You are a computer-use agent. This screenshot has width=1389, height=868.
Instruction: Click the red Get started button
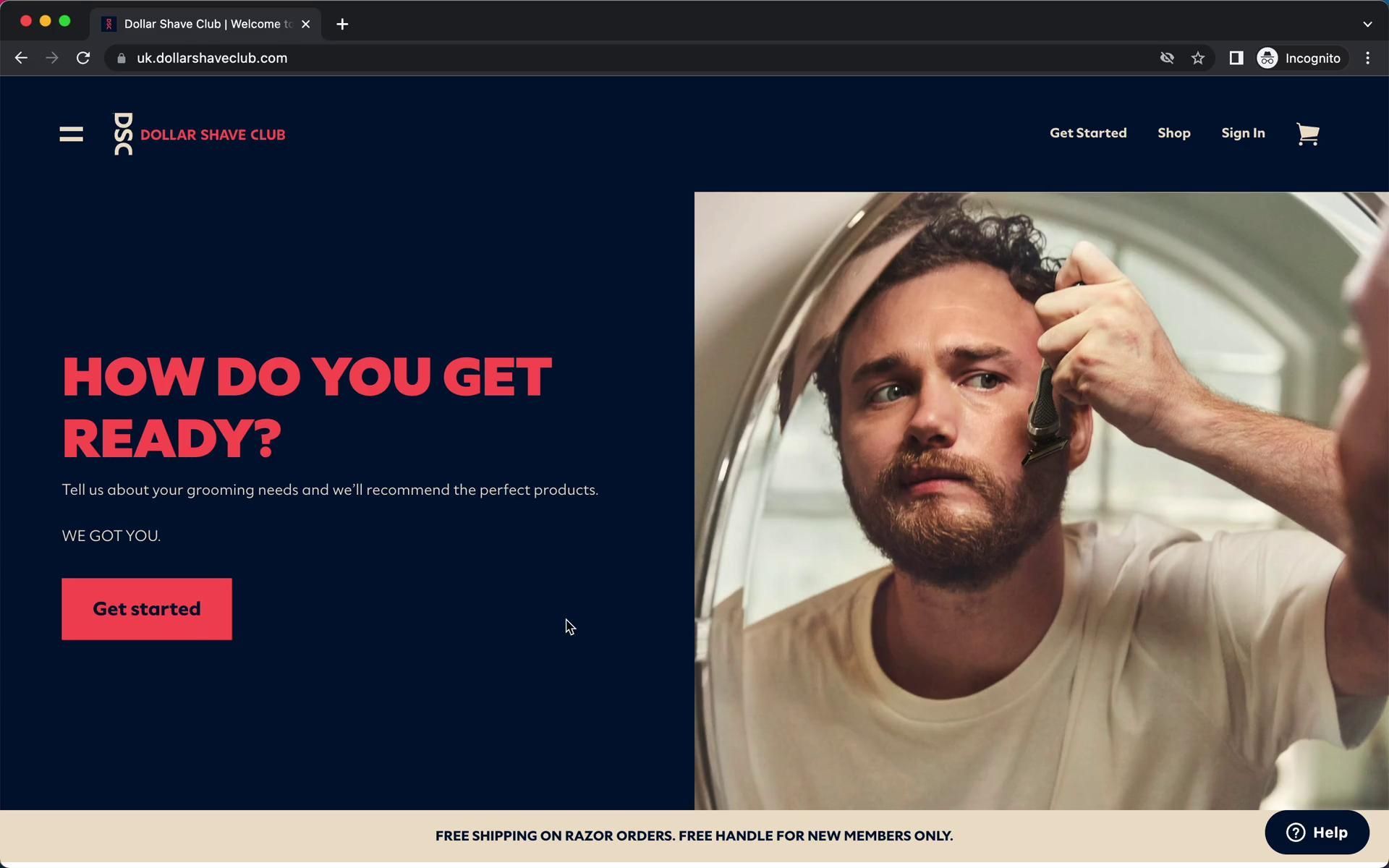[x=147, y=609]
